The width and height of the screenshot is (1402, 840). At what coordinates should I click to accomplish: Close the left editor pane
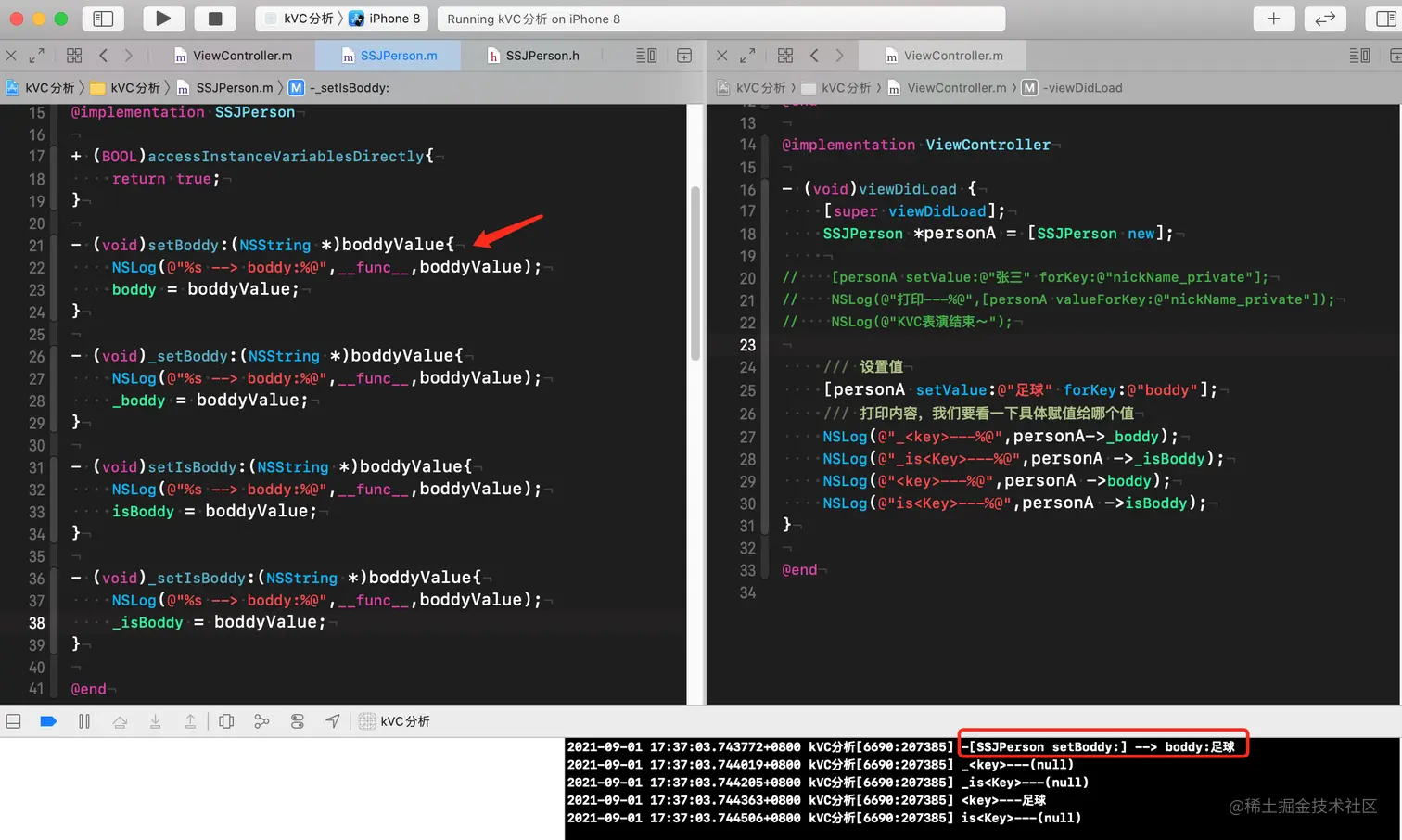(x=11, y=56)
